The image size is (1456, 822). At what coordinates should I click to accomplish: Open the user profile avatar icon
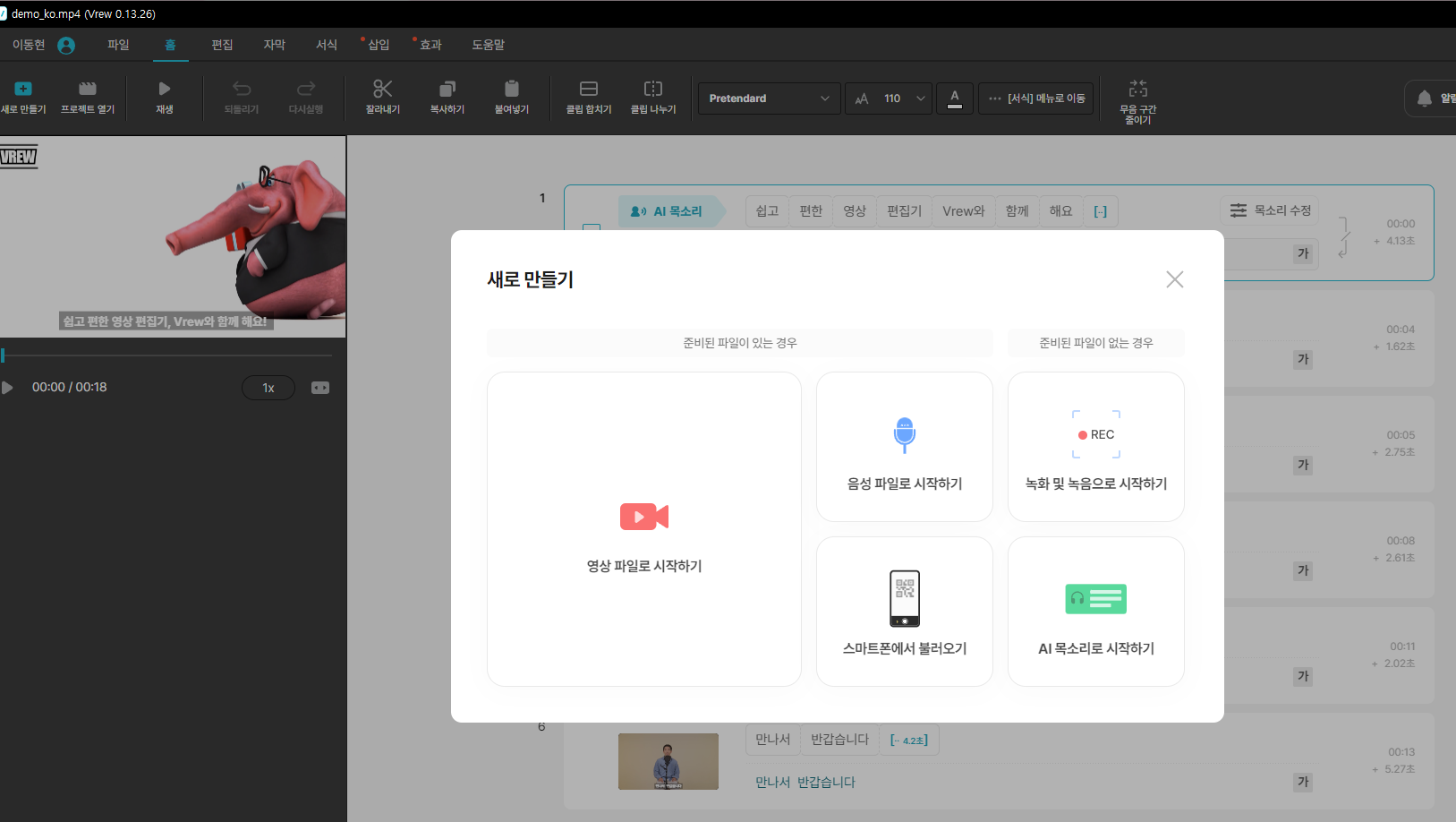66,45
